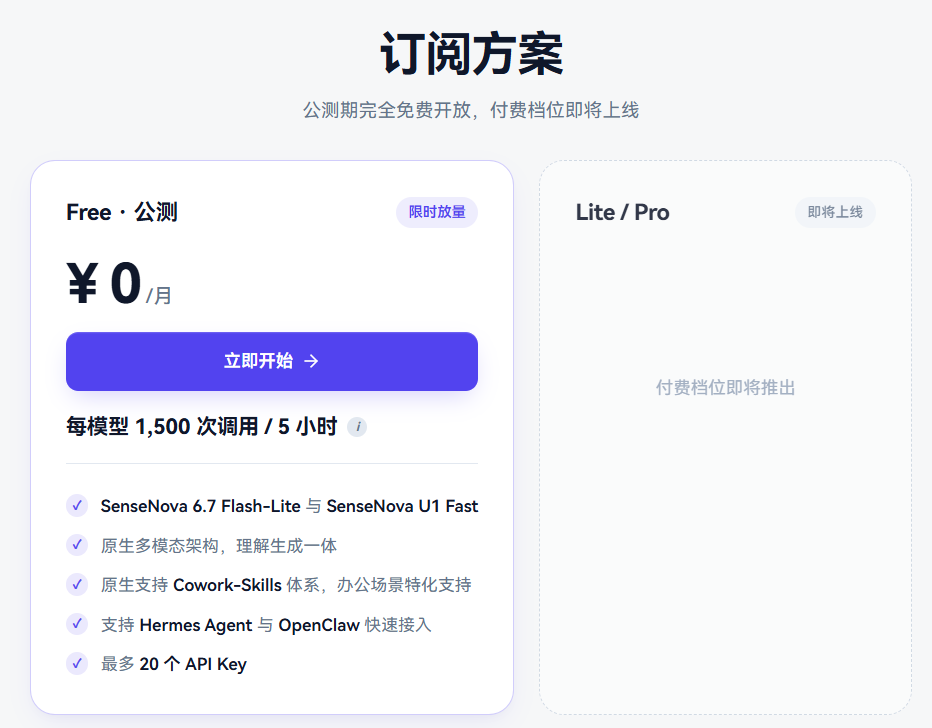Click the 公测期完全免费开放 subtitle
Screen dimensions: 932x728
click(x=387, y=110)
